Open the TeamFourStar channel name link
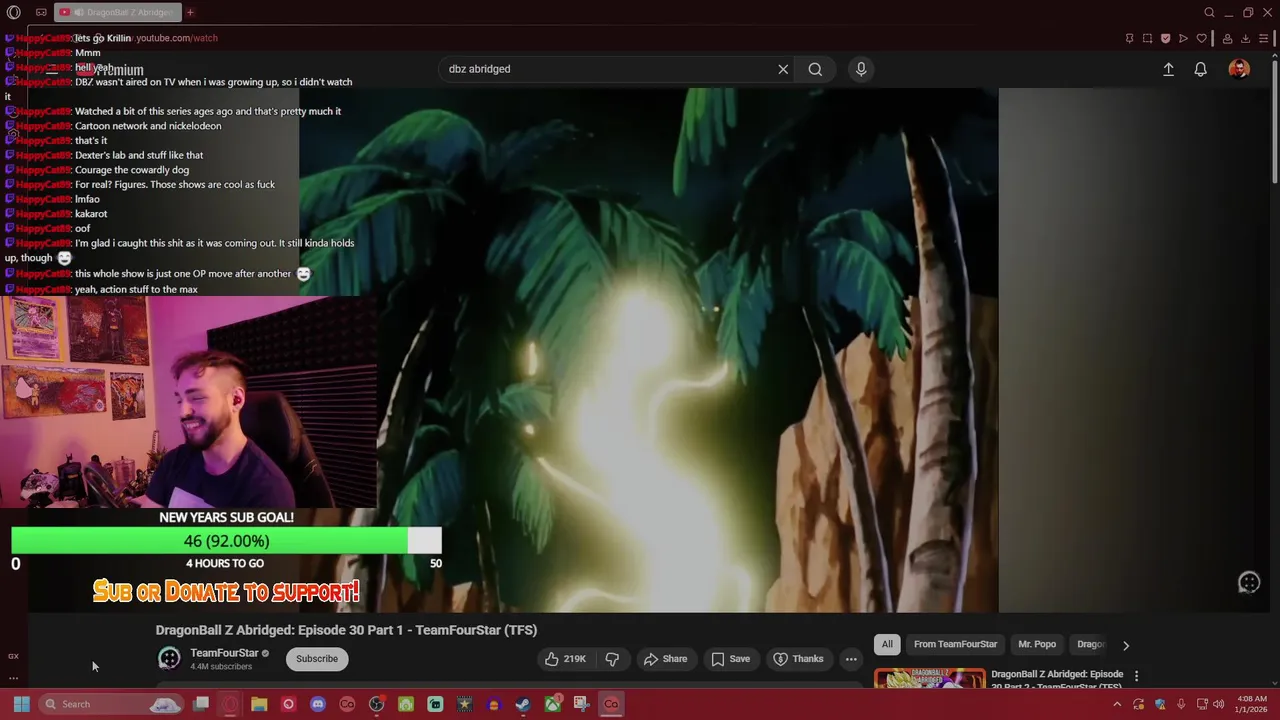Image resolution: width=1280 pixels, height=720 pixels. (224, 653)
